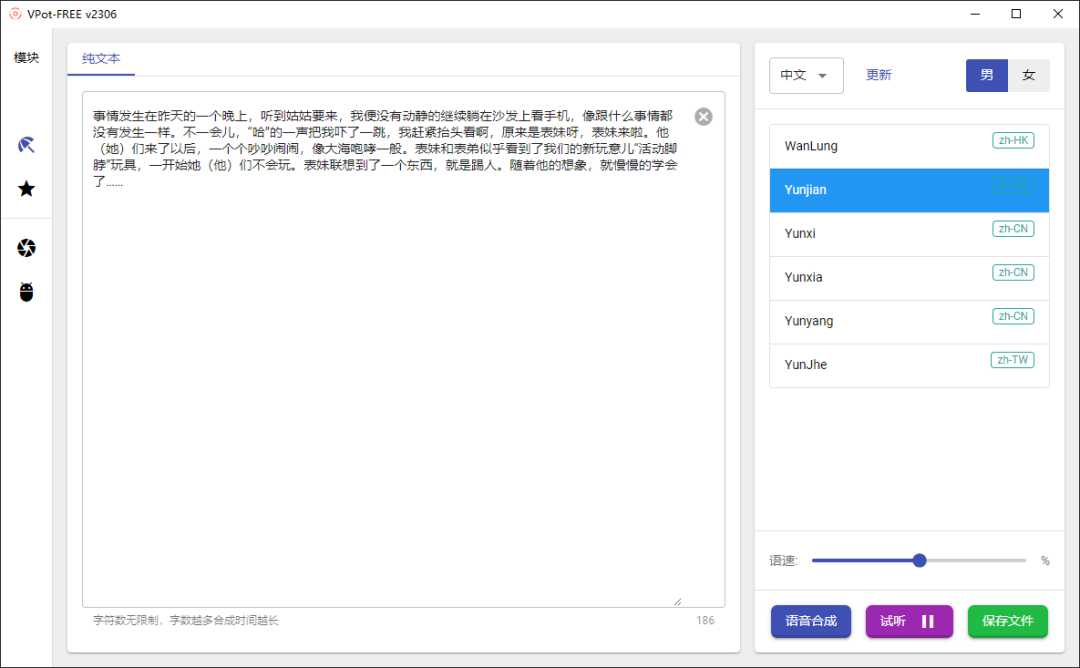Select the camera shutter icon in sidebar
Screen dimensions: 1080x668
point(26,248)
